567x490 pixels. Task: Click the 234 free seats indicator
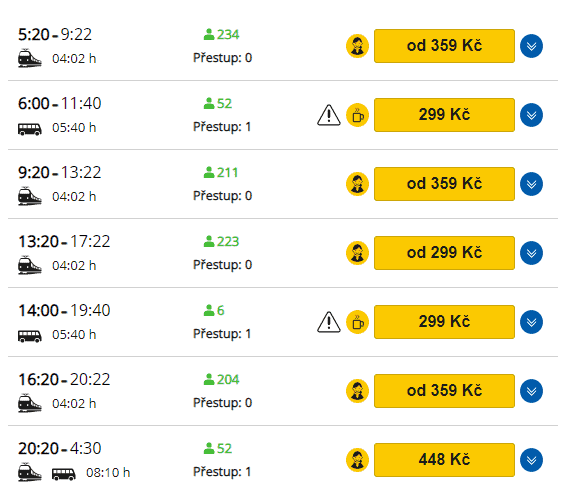tap(221, 35)
